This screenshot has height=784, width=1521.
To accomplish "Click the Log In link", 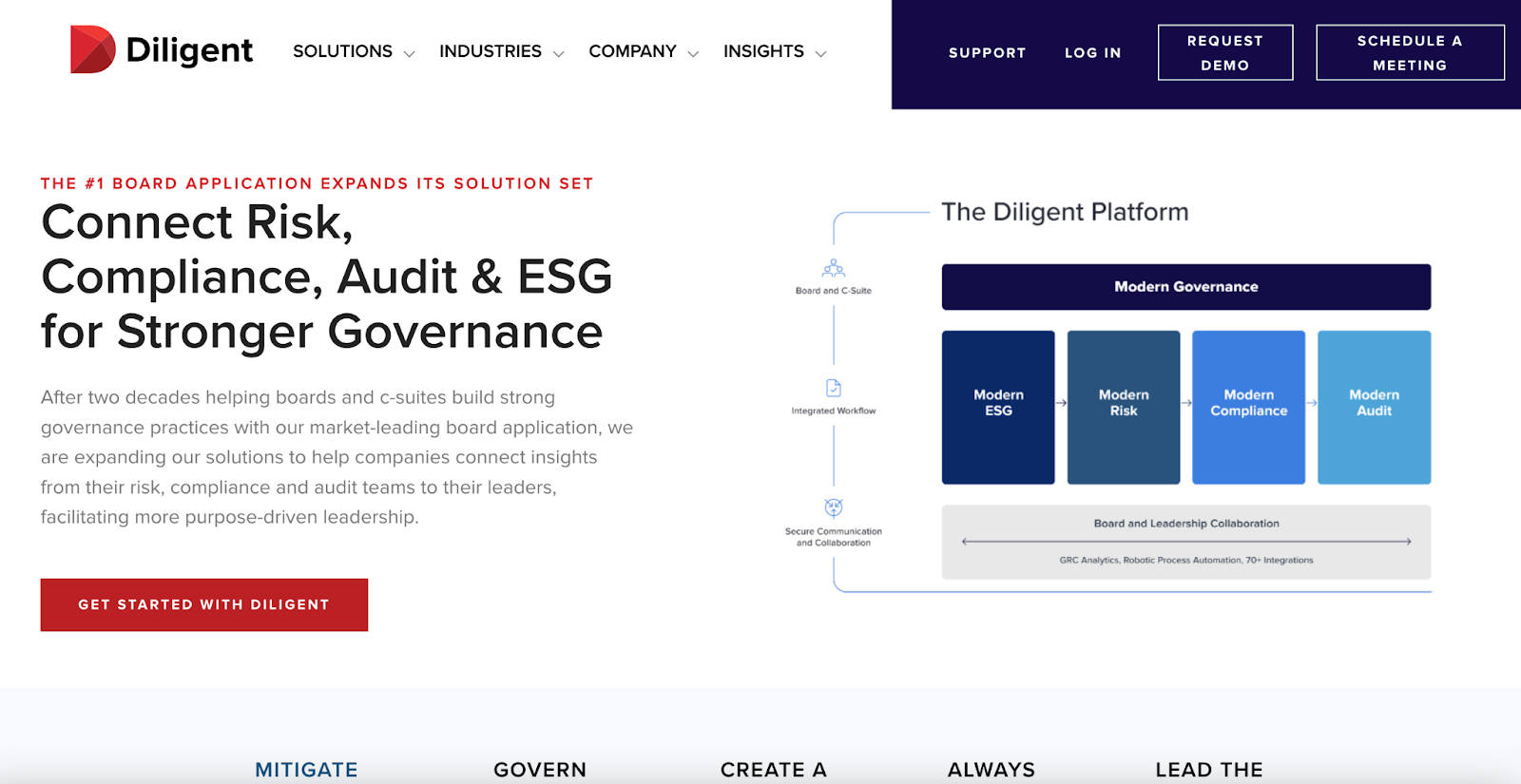I will 1092,53.
